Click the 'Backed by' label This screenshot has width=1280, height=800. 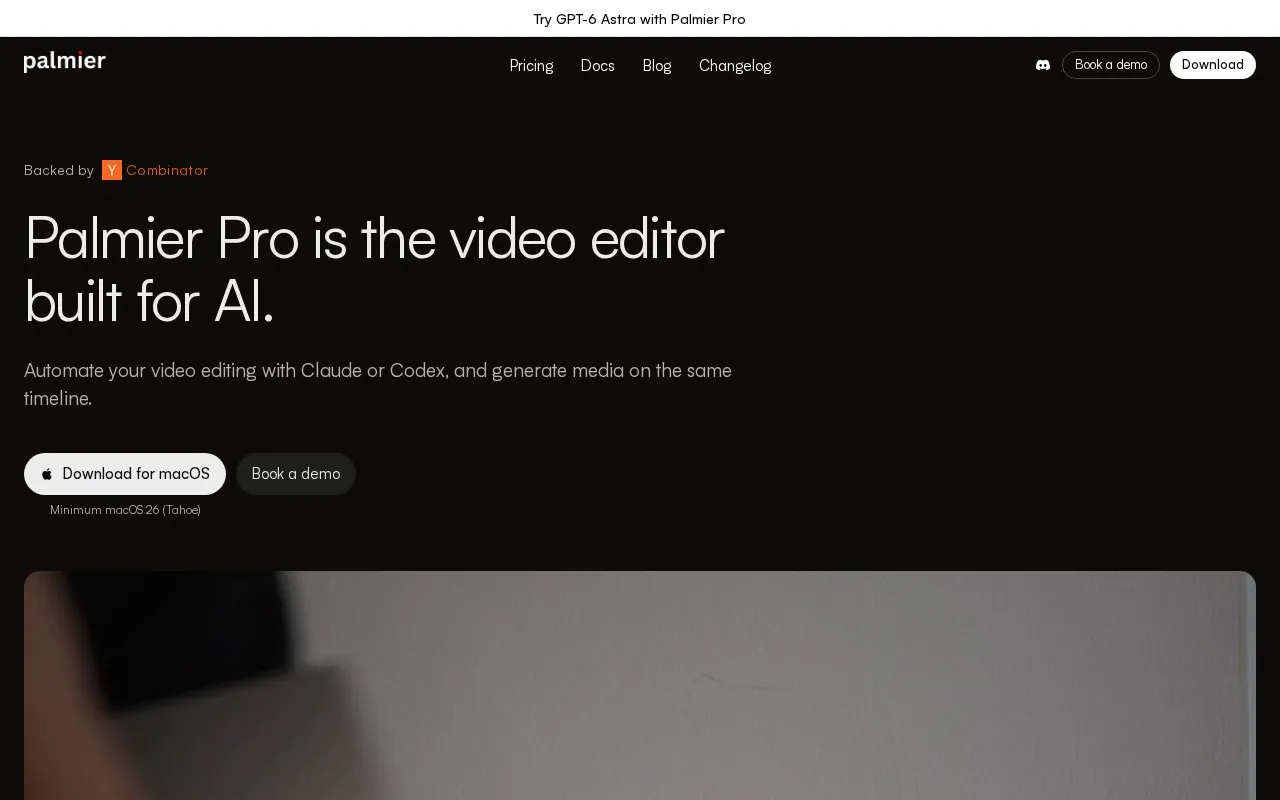tap(59, 170)
